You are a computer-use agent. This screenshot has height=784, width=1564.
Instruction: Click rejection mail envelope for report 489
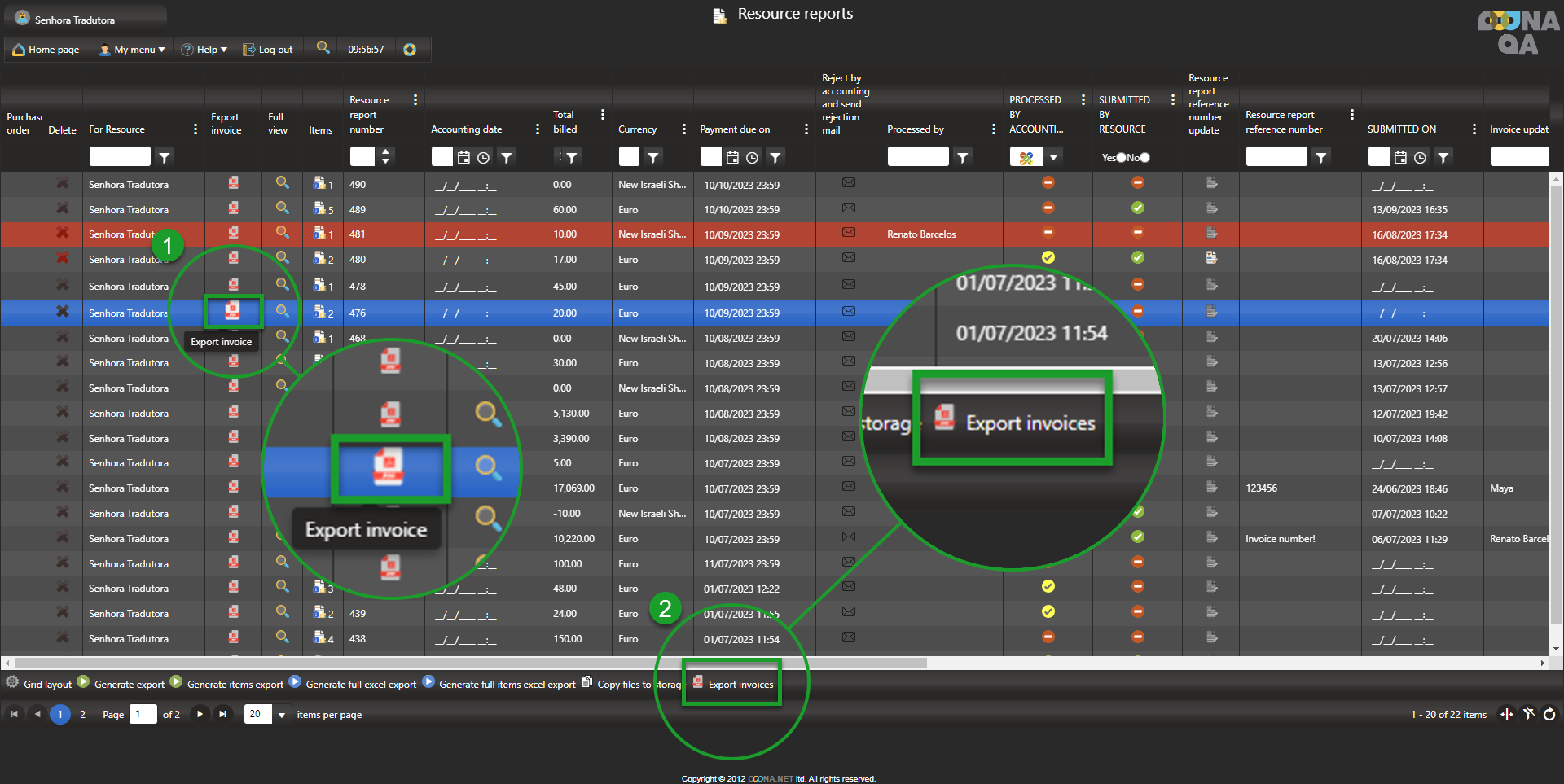848,208
